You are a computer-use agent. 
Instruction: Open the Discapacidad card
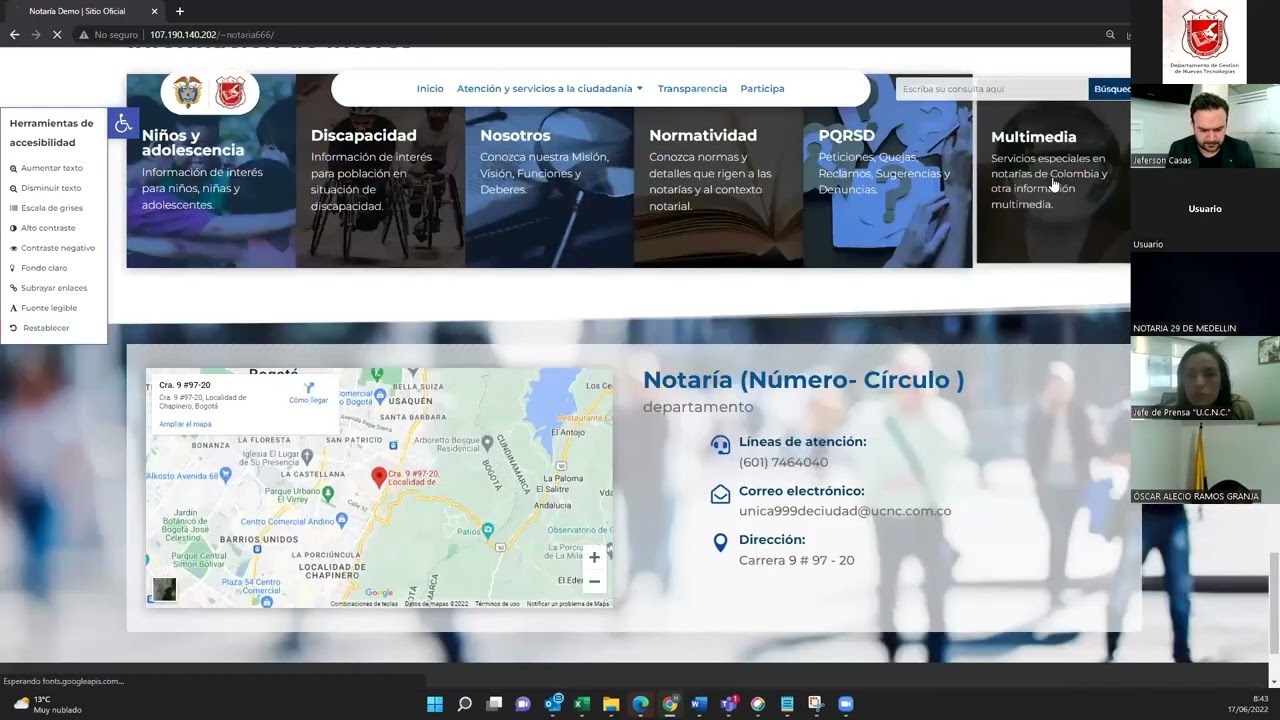point(380,170)
